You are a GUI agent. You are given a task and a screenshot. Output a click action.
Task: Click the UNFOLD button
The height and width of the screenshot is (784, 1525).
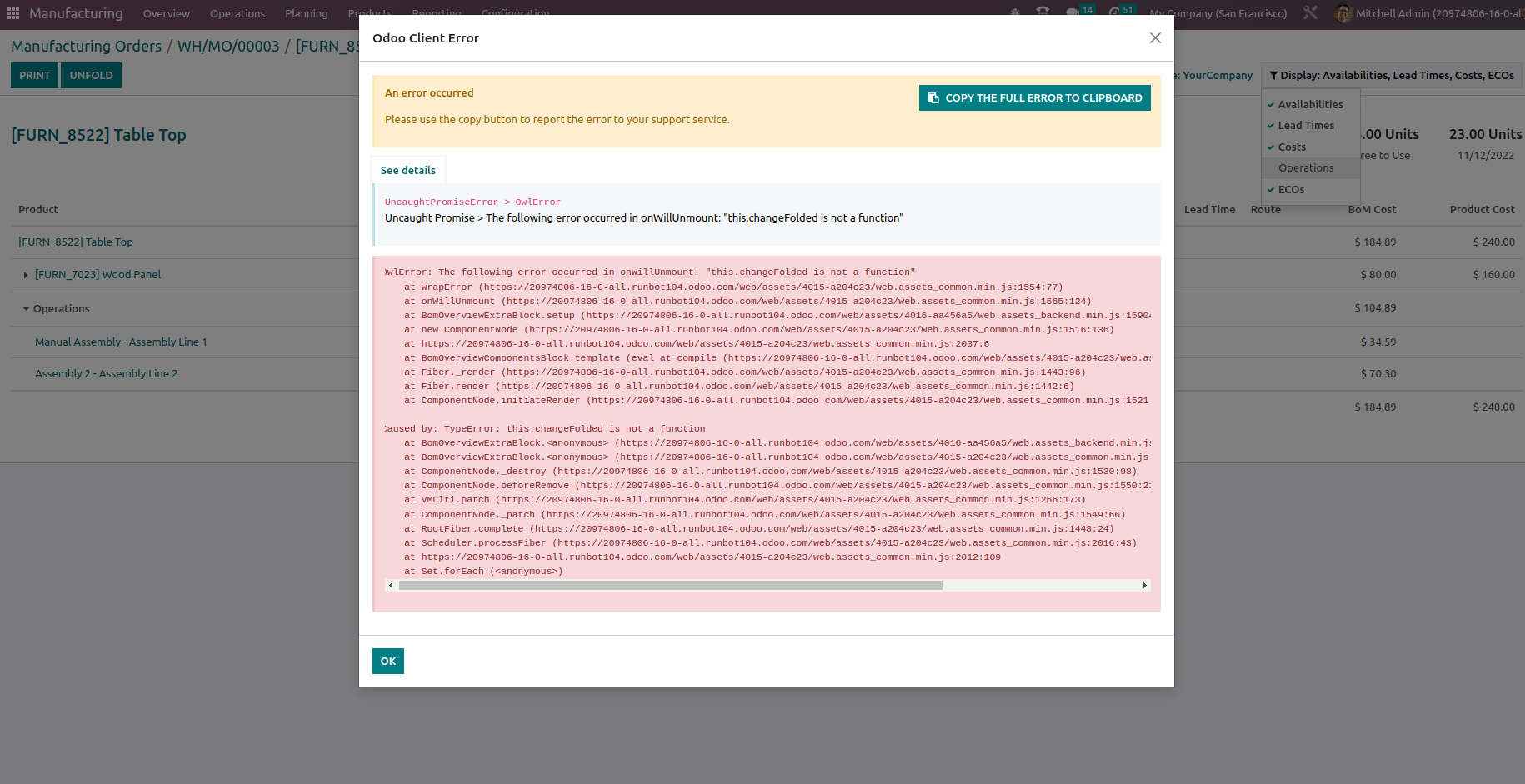coord(91,75)
